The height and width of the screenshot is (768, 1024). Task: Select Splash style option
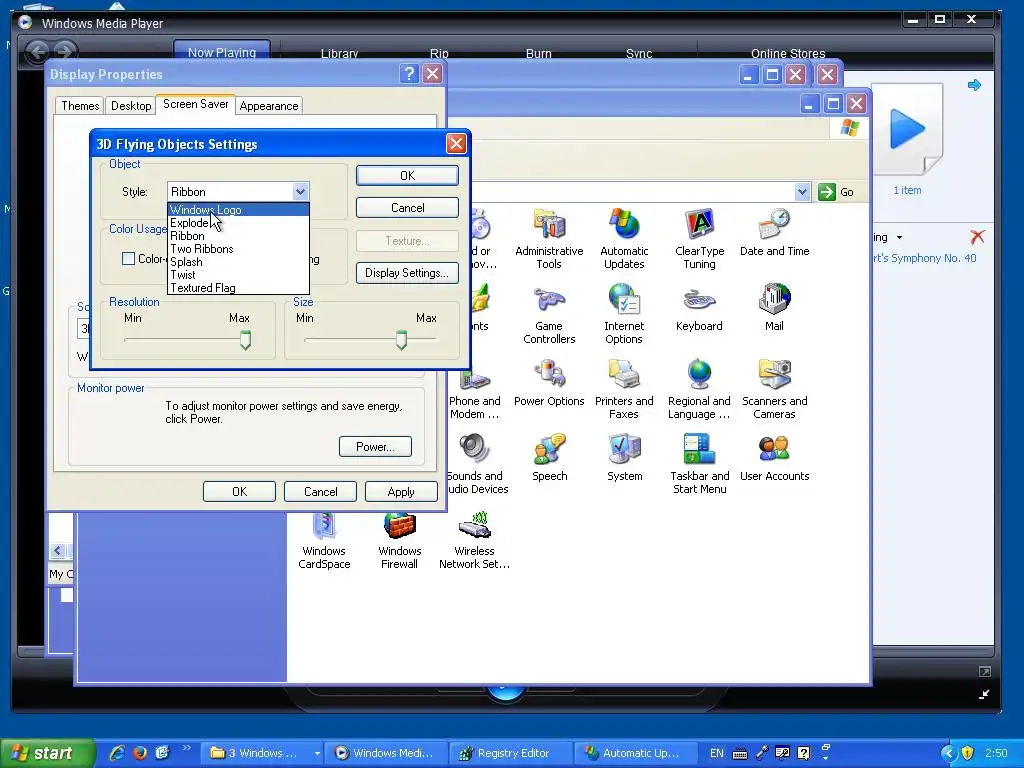click(238, 262)
